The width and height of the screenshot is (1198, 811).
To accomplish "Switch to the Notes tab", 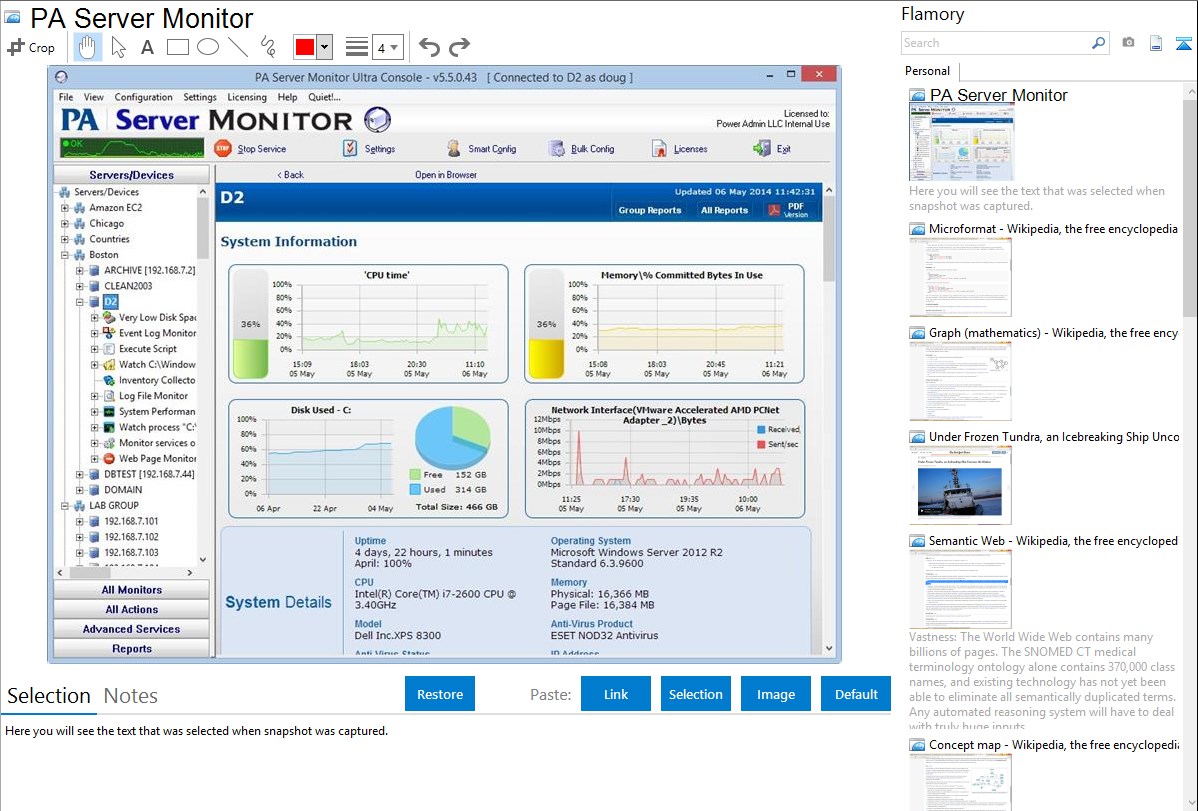I will pyautogui.click(x=131, y=696).
